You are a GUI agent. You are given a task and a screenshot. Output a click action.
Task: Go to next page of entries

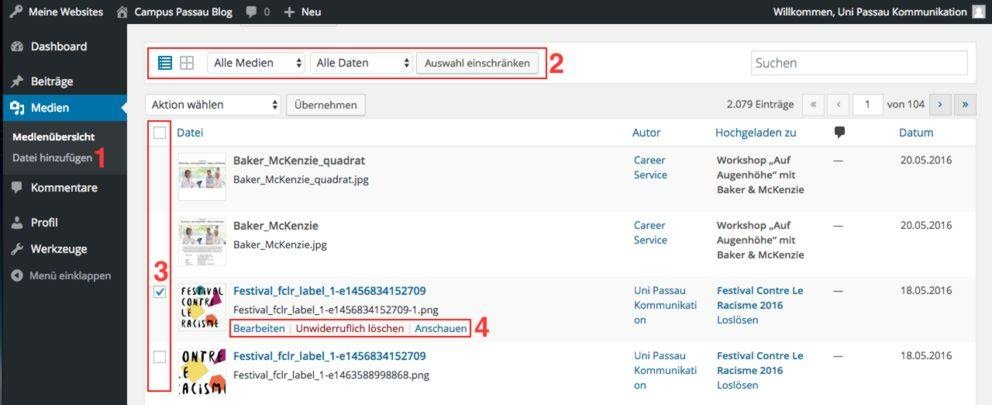(x=940, y=105)
